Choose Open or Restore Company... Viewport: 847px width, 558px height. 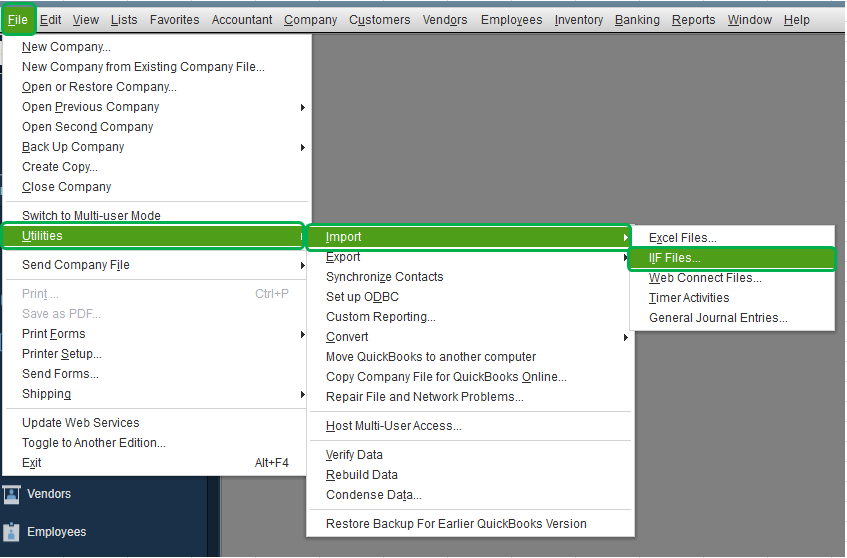pyautogui.click(x=156, y=87)
